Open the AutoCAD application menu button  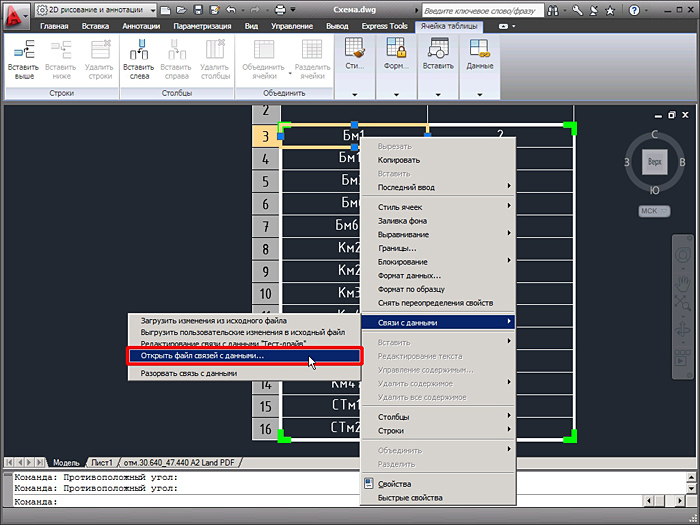16,16
